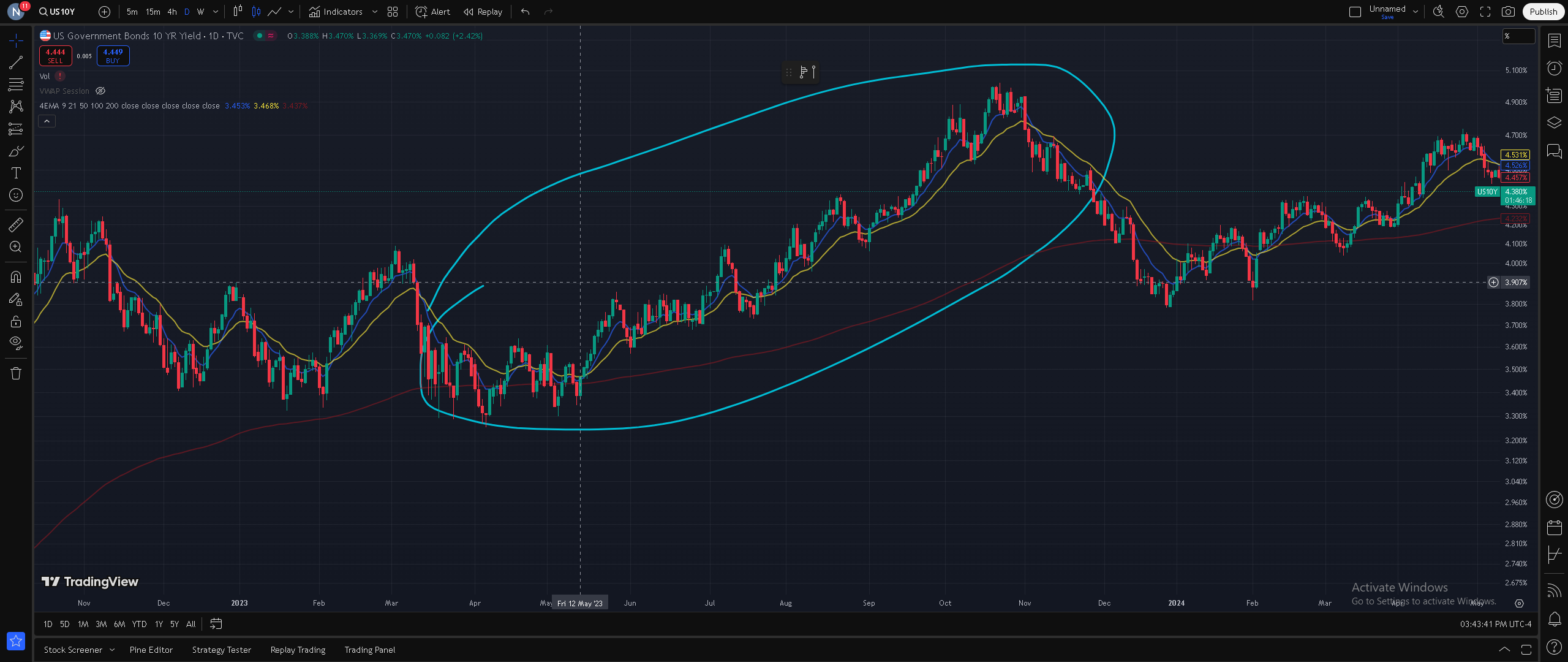Open the favorites star toolbar button

coord(16,641)
